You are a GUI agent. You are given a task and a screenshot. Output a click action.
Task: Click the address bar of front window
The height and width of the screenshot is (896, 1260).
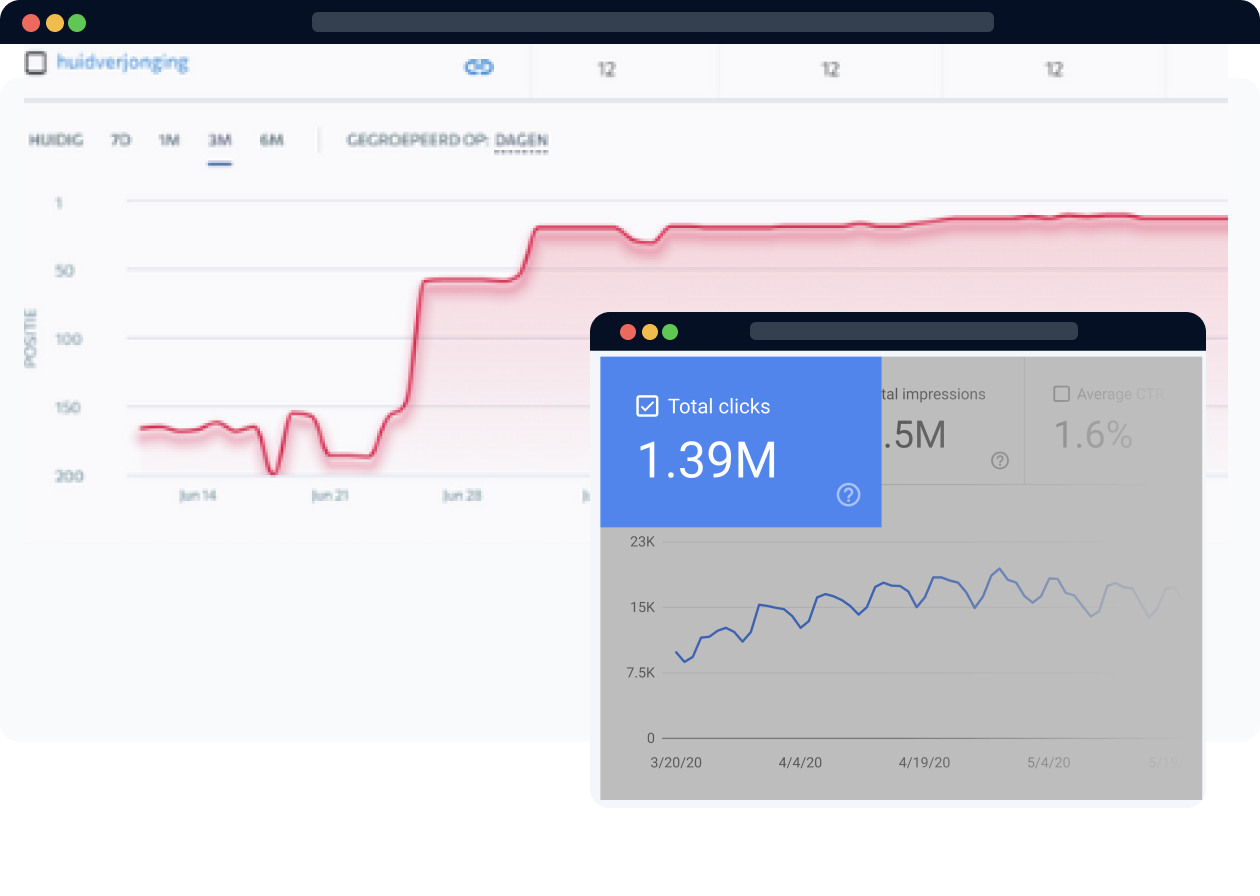(x=913, y=331)
